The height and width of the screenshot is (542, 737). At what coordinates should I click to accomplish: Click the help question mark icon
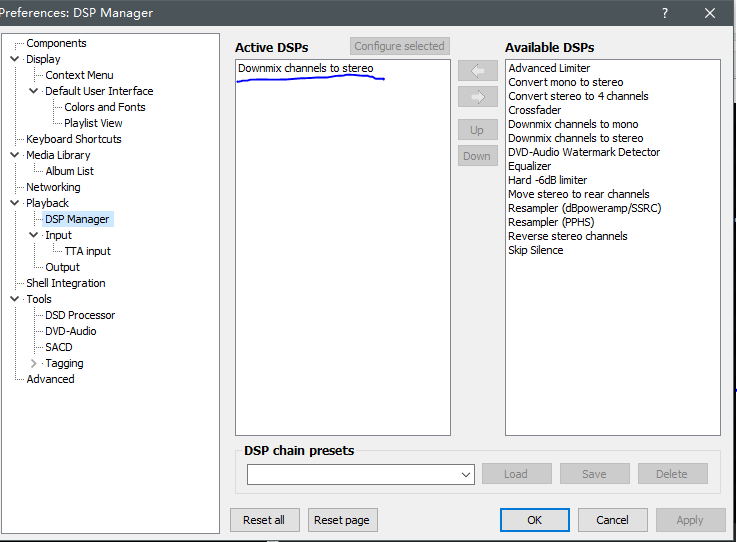tap(665, 13)
